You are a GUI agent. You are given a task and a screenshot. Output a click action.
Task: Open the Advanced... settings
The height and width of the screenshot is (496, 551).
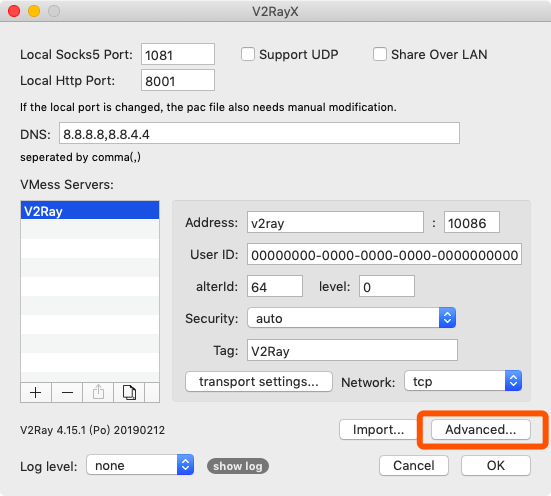coord(480,430)
